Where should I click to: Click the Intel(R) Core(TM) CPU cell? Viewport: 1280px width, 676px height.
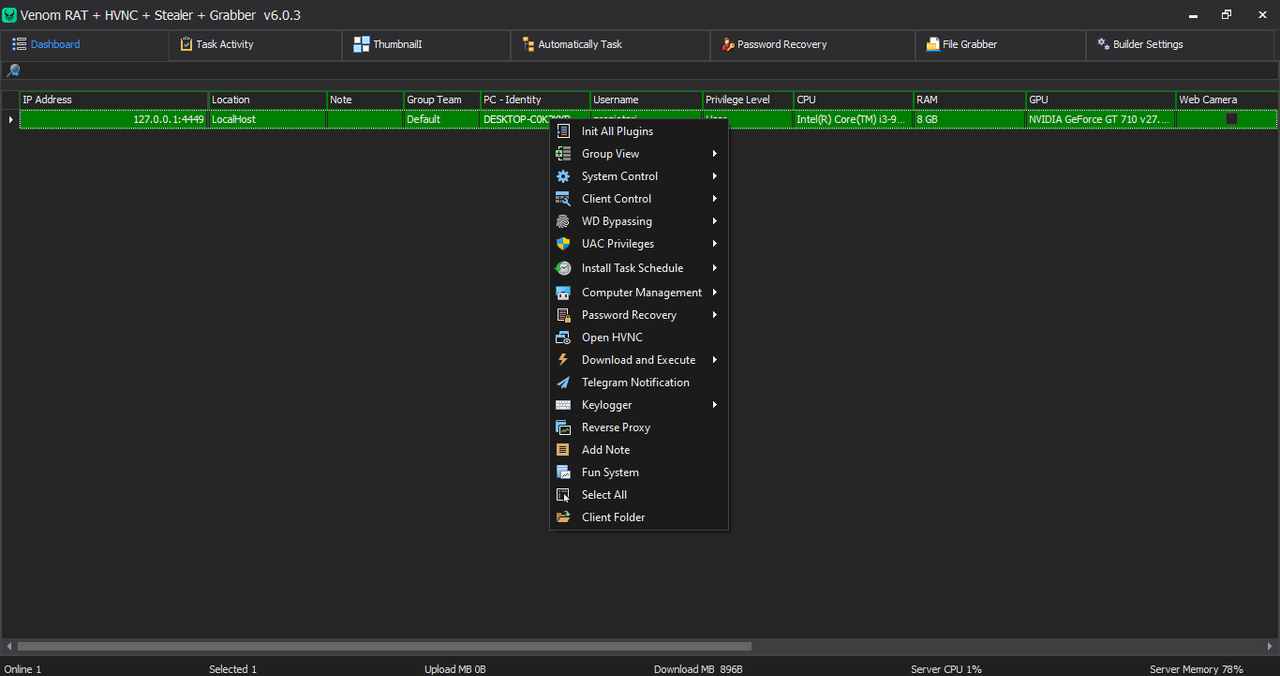[853, 119]
